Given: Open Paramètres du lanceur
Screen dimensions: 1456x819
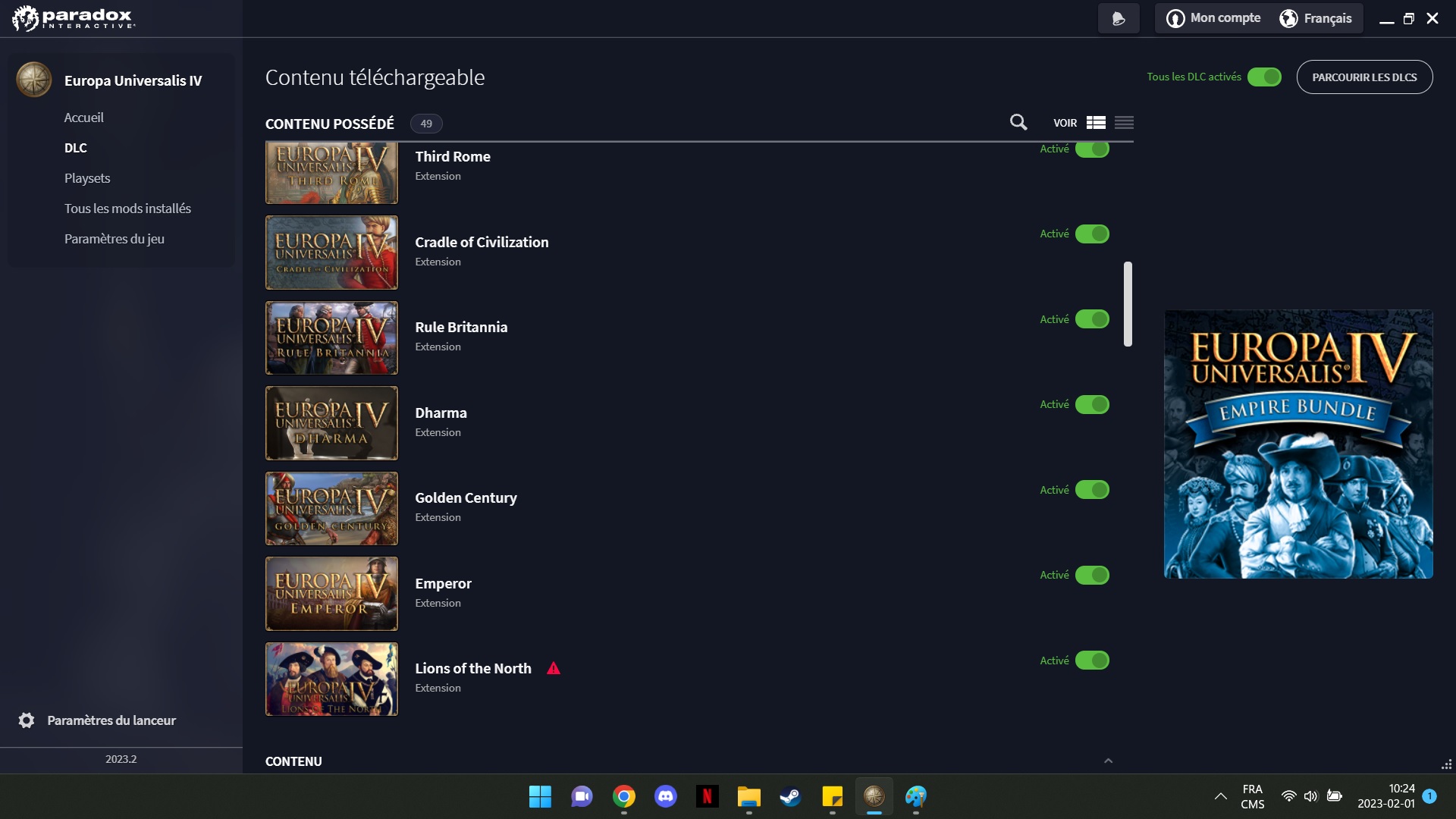Looking at the screenshot, I should pos(111,720).
